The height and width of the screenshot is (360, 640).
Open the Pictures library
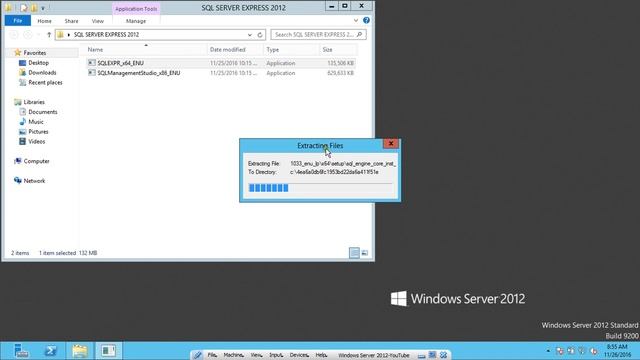tap(38, 132)
